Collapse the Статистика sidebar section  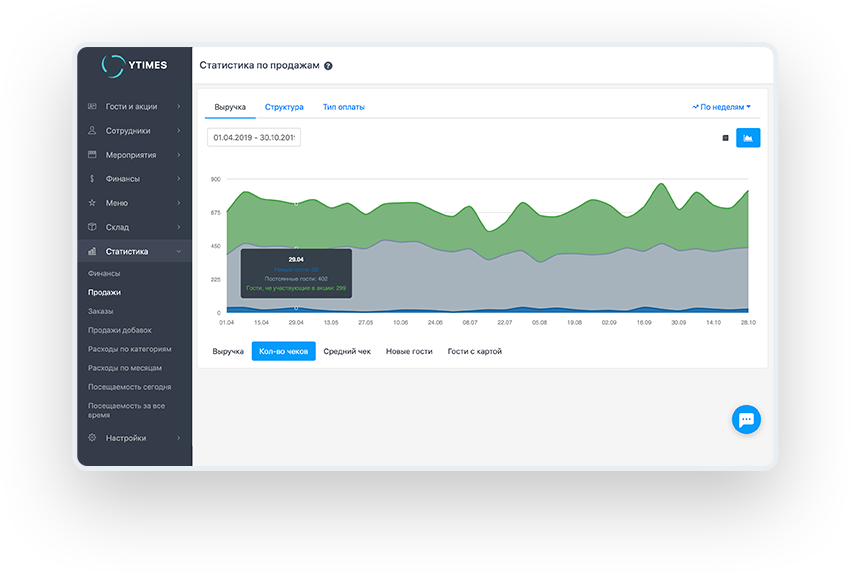click(178, 252)
